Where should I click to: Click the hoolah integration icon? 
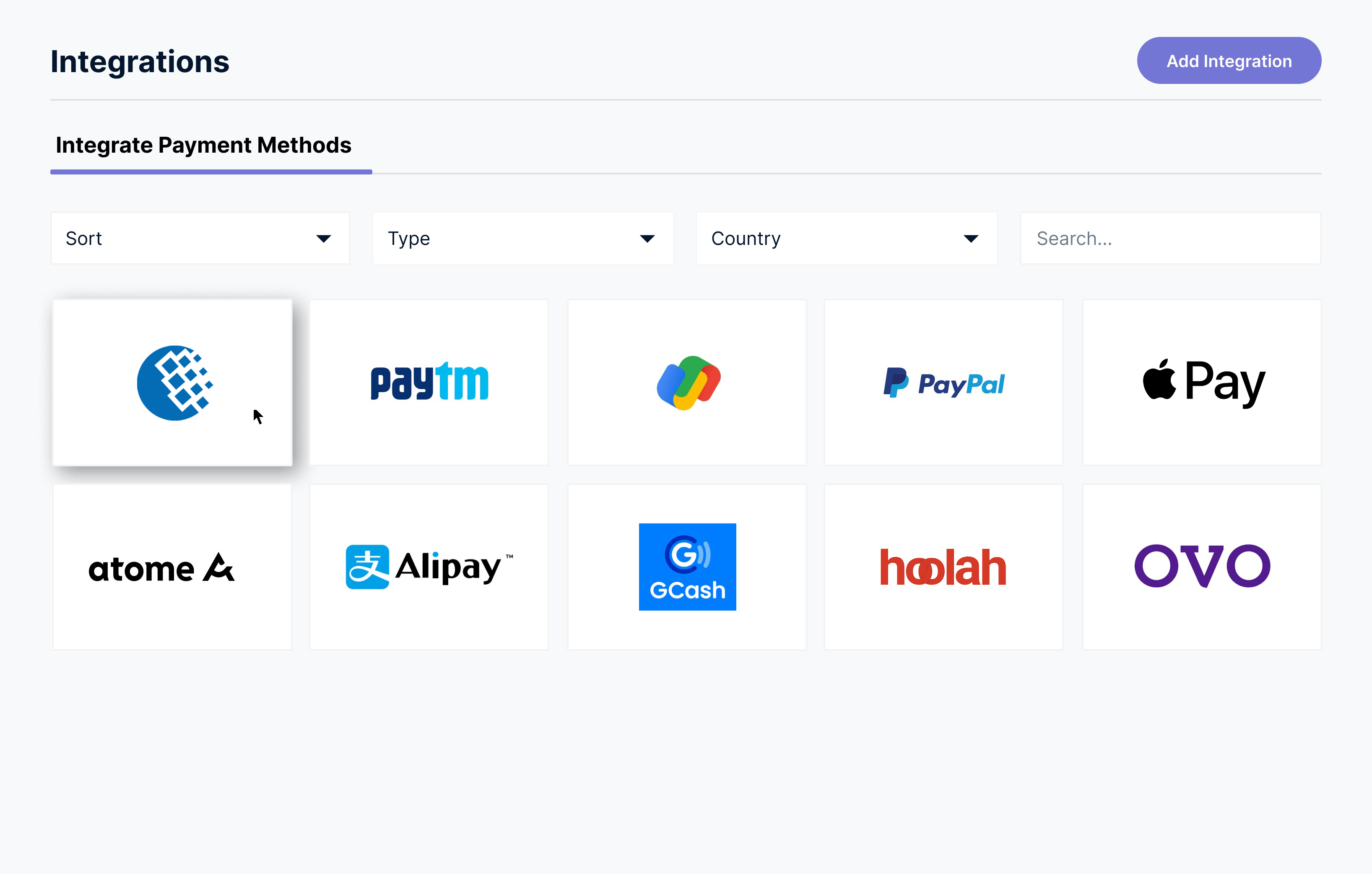click(x=944, y=566)
